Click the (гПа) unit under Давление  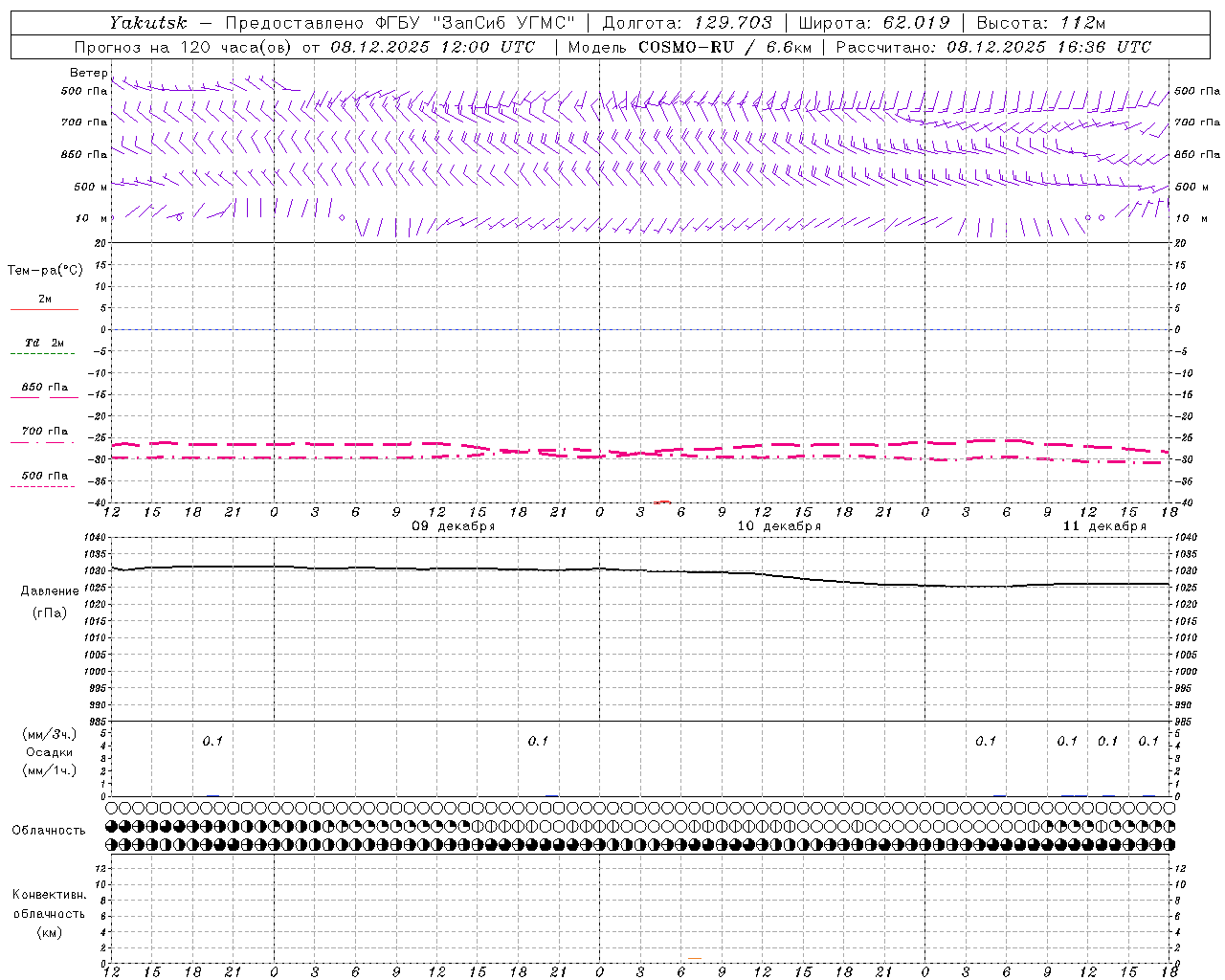pyautogui.click(x=50, y=612)
